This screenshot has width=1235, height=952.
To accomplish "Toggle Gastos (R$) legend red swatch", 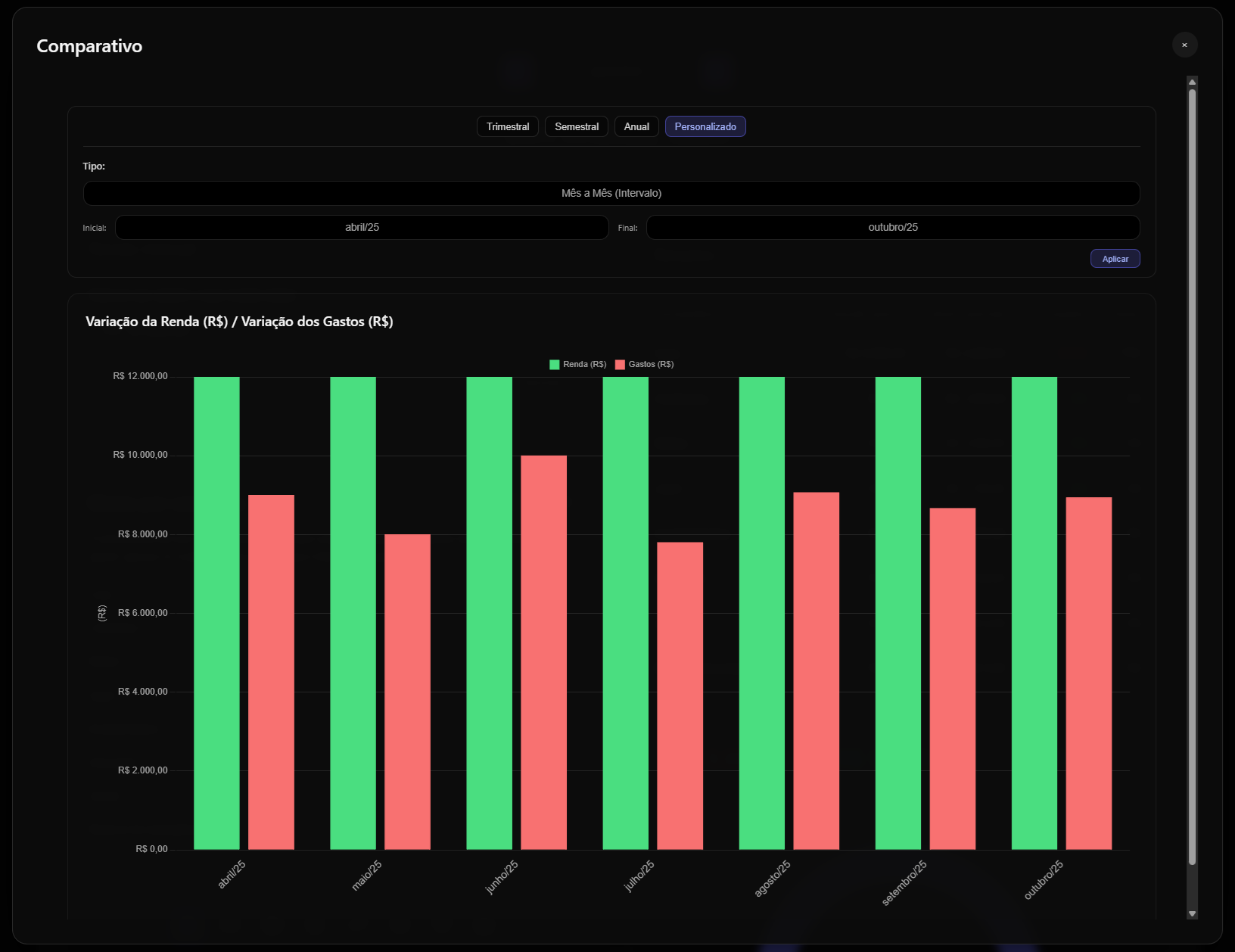I will click(620, 365).
